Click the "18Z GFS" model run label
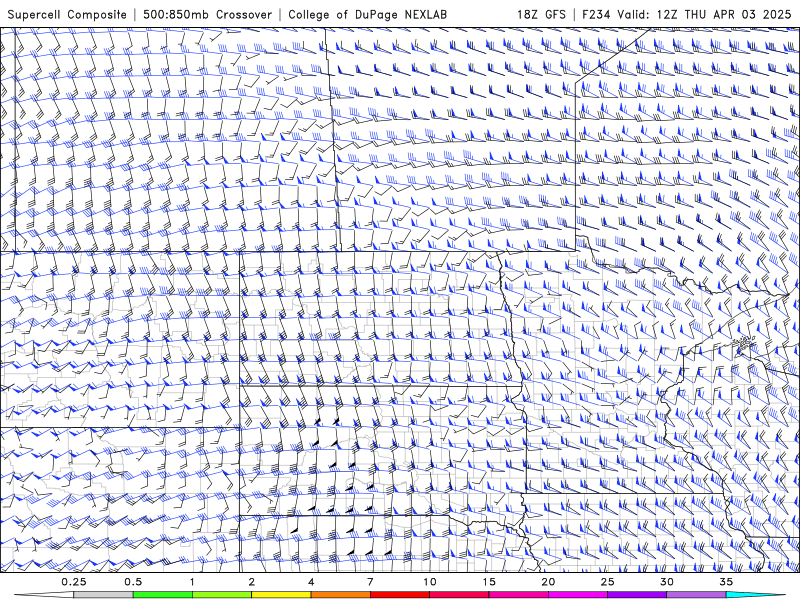The image size is (800, 600). point(541,14)
